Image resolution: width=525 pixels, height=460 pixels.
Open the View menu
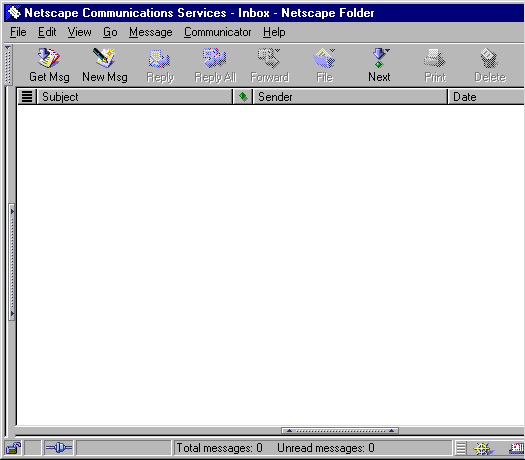pos(79,32)
